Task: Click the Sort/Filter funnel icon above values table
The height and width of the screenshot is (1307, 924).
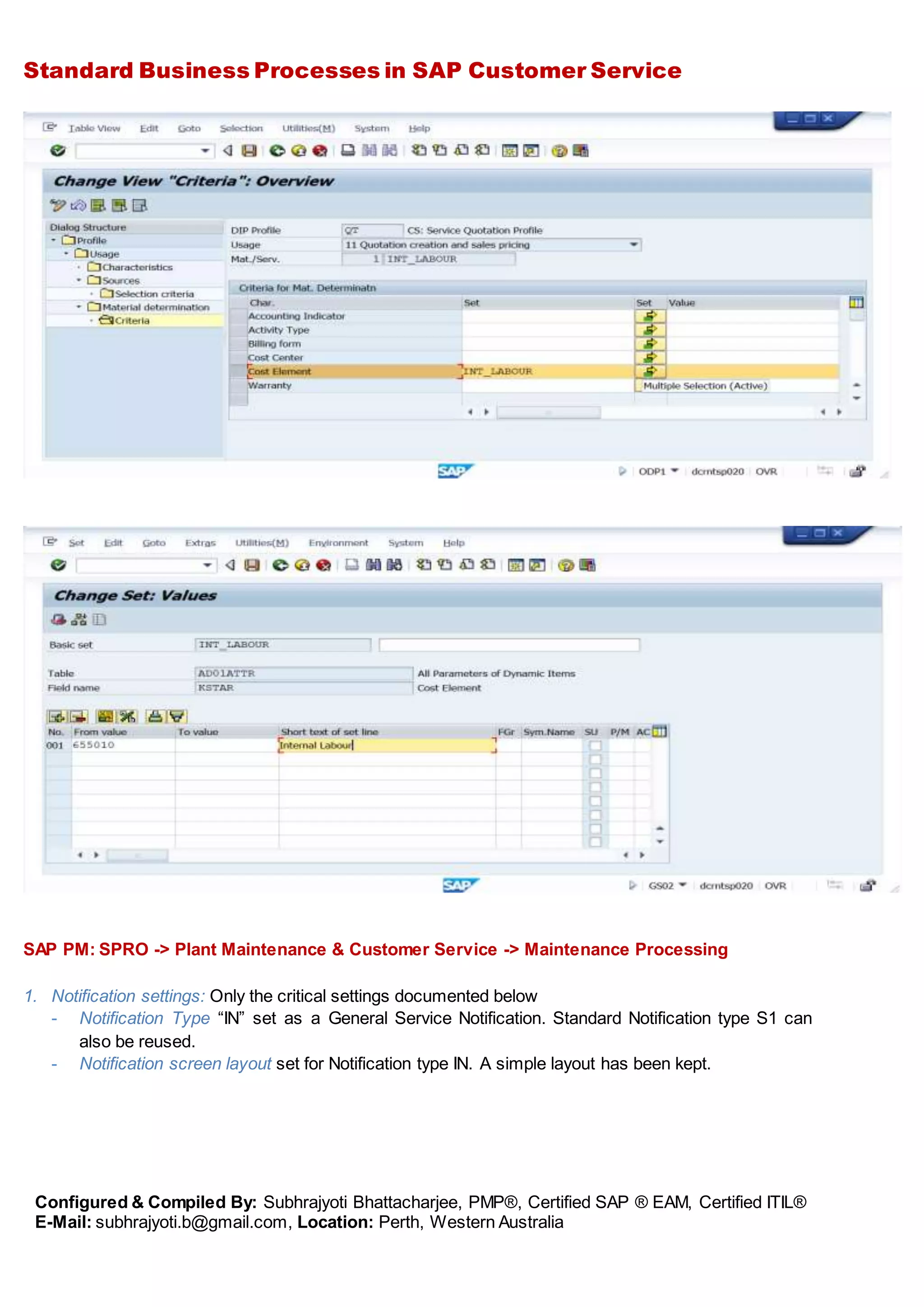Action: pos(177,717)
